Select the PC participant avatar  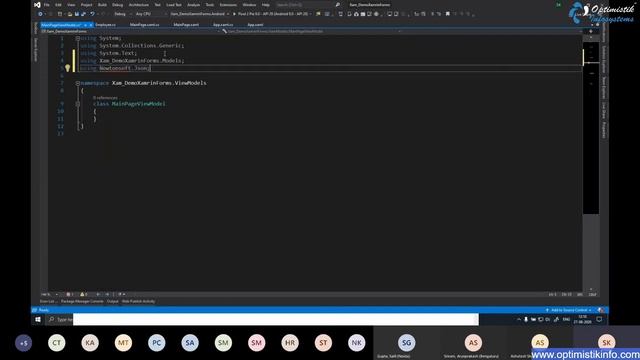pos(157,343)
